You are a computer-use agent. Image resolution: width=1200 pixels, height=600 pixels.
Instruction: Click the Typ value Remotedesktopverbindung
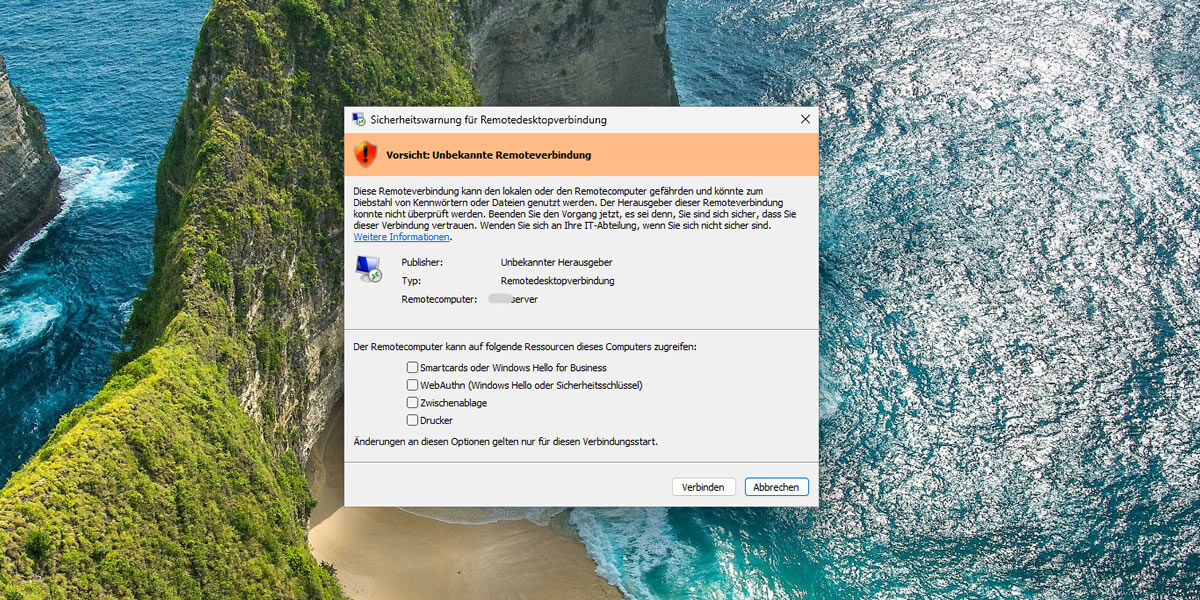coord(557,281)
